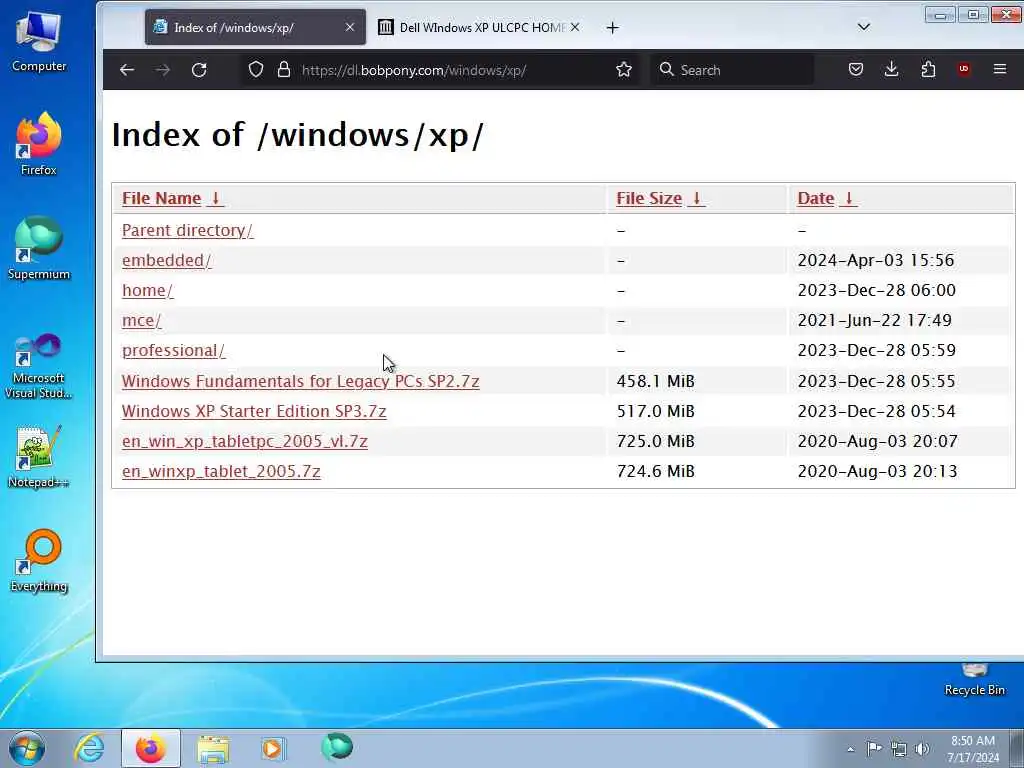Select the Supermium desktop shortcut
Image resolution: width=1024 pixels, height=768 pixels.
pos(39,249)
